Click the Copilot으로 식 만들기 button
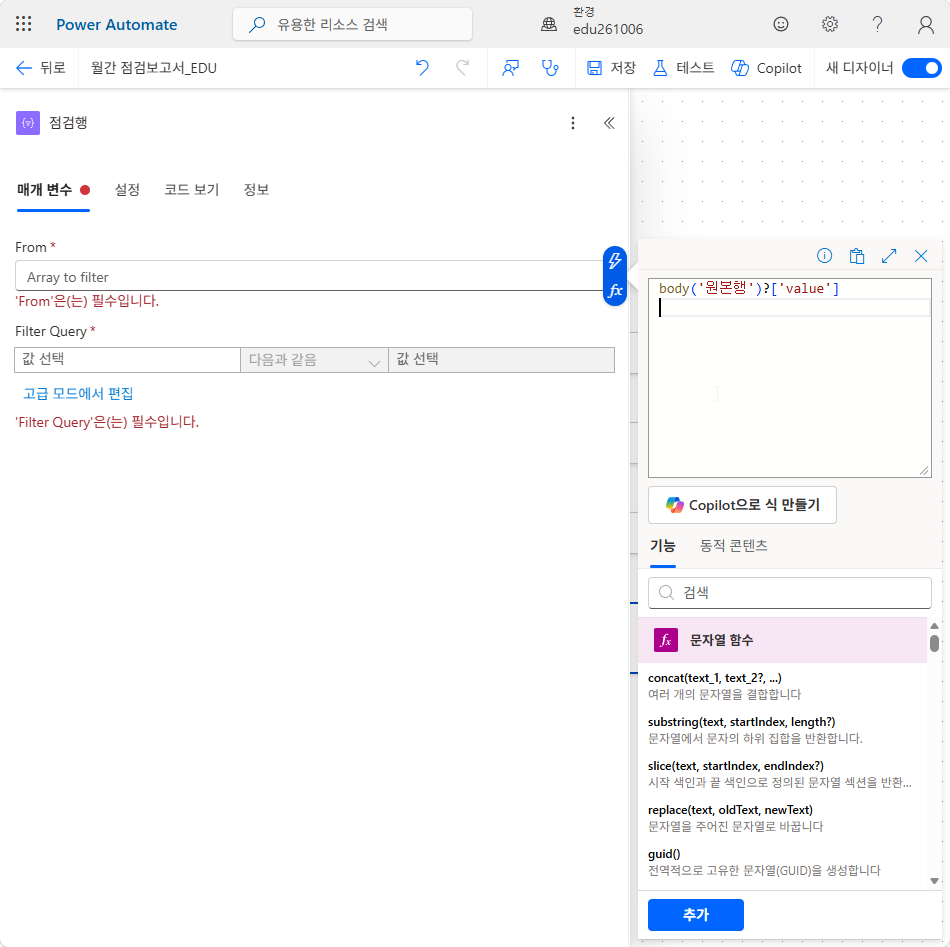 [x=742, y=505]
